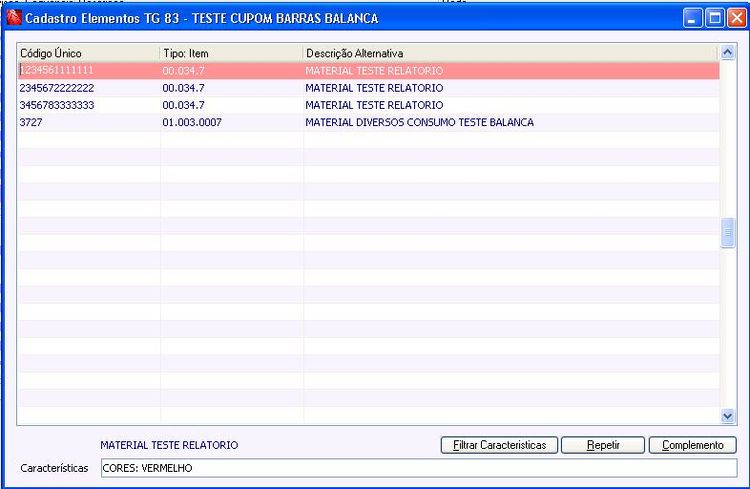Click the scroll up arrow of the list

pyautogui.click(x=728, y=52)
